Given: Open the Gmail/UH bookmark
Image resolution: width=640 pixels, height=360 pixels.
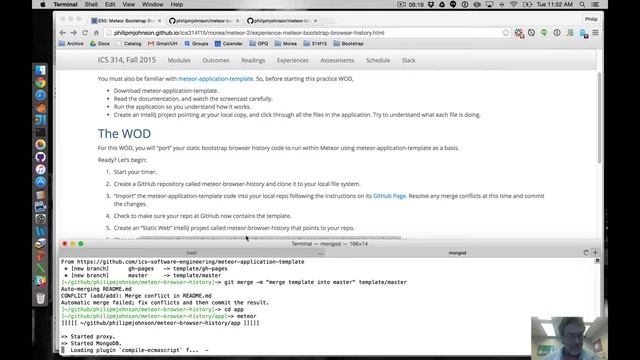Looking at the screenshot, I should coord(162,43).
